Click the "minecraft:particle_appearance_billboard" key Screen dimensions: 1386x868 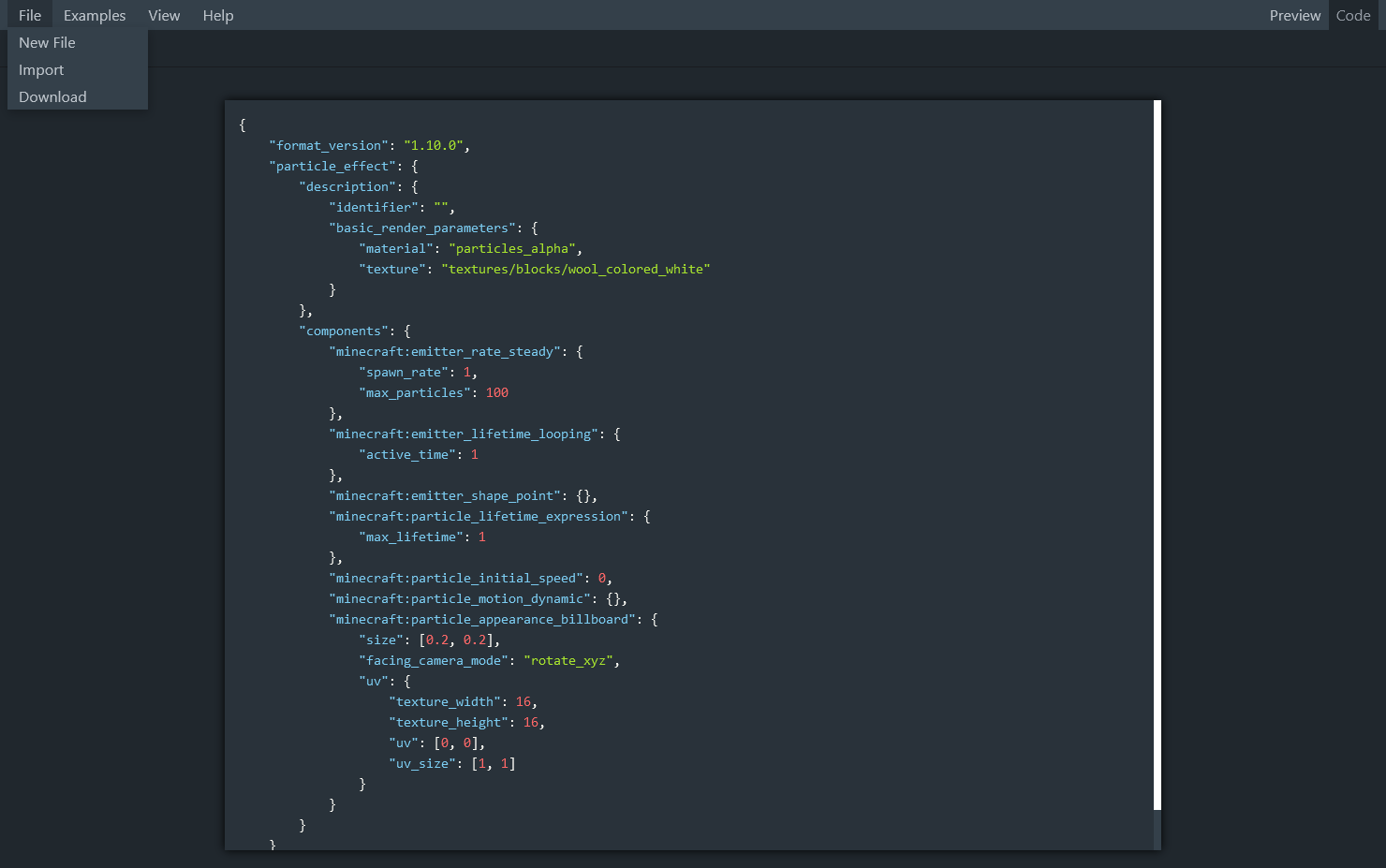[x=482, y=619]
